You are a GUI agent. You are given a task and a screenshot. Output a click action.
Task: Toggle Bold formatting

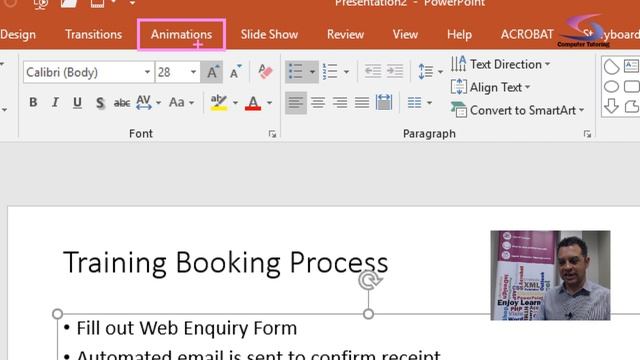coord(33,102)
